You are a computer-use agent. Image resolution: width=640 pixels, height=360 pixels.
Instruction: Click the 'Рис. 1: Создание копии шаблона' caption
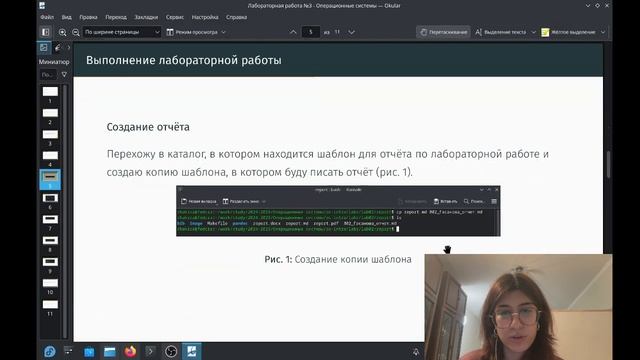click(x=338, y=260)
